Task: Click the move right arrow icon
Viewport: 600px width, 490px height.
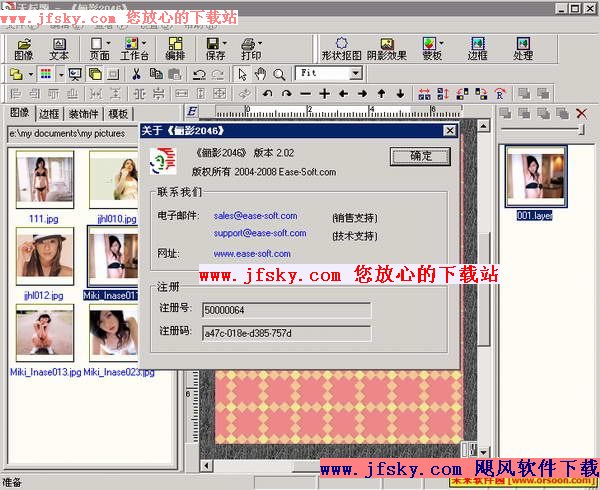Action: (x=362, y=93)
